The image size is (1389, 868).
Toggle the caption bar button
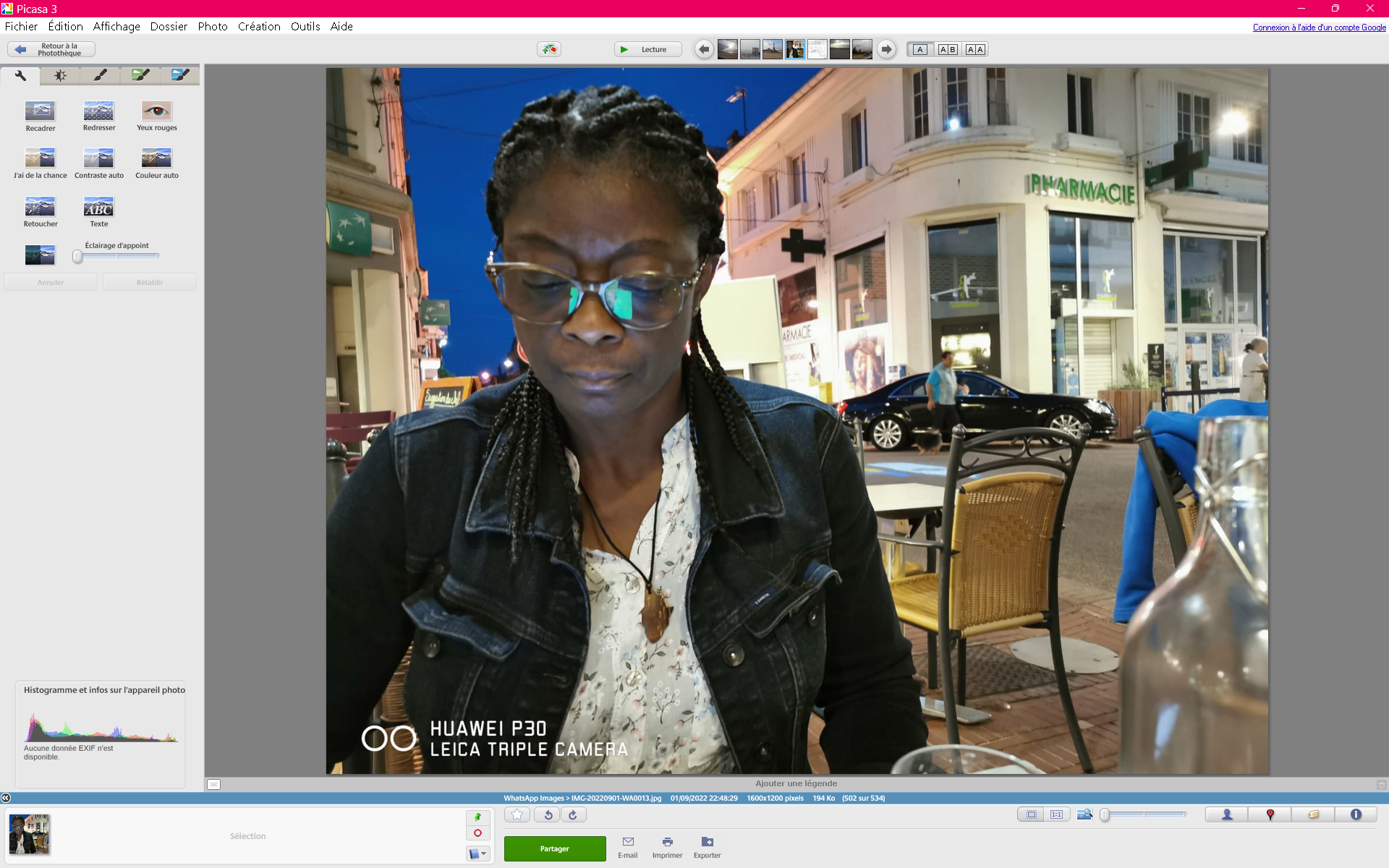pos(213,784)
